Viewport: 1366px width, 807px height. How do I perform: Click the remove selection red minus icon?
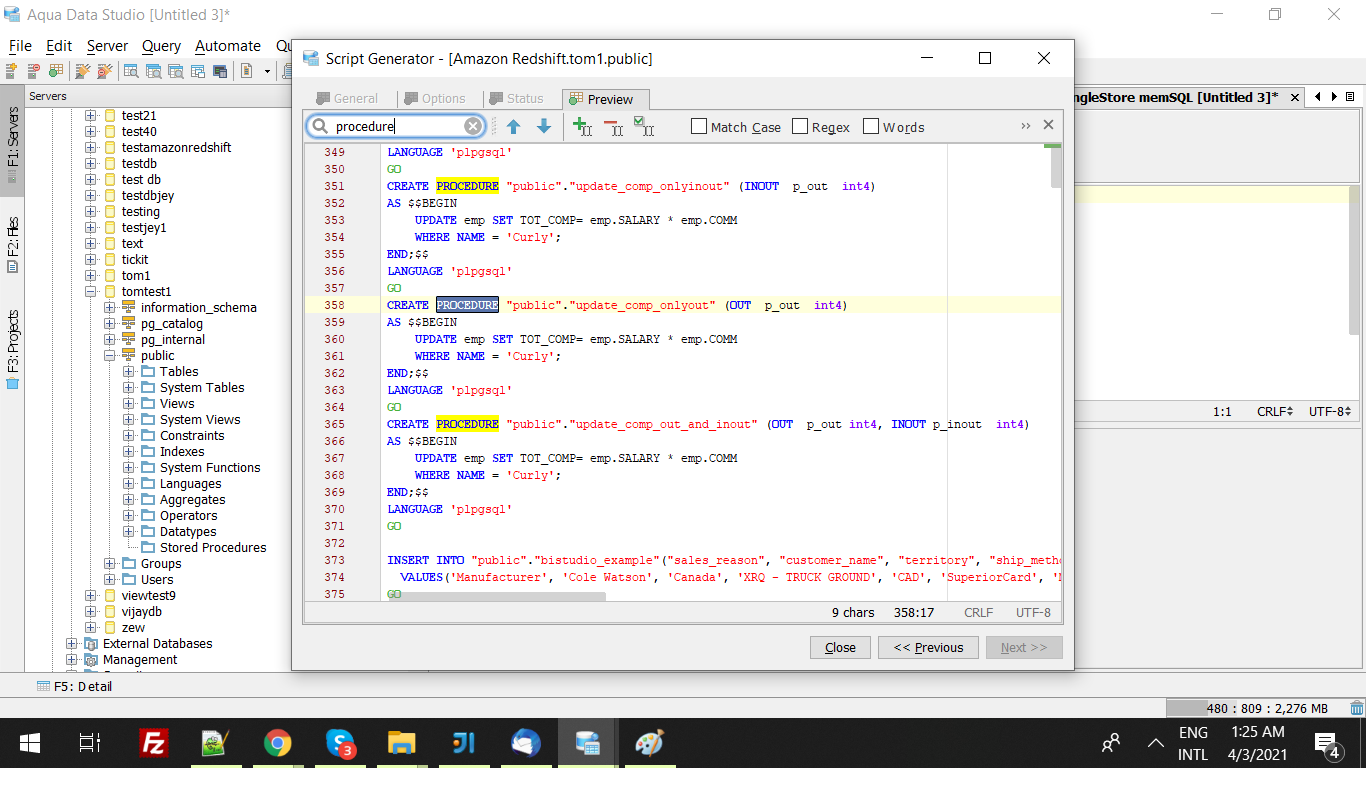point(612,127)
